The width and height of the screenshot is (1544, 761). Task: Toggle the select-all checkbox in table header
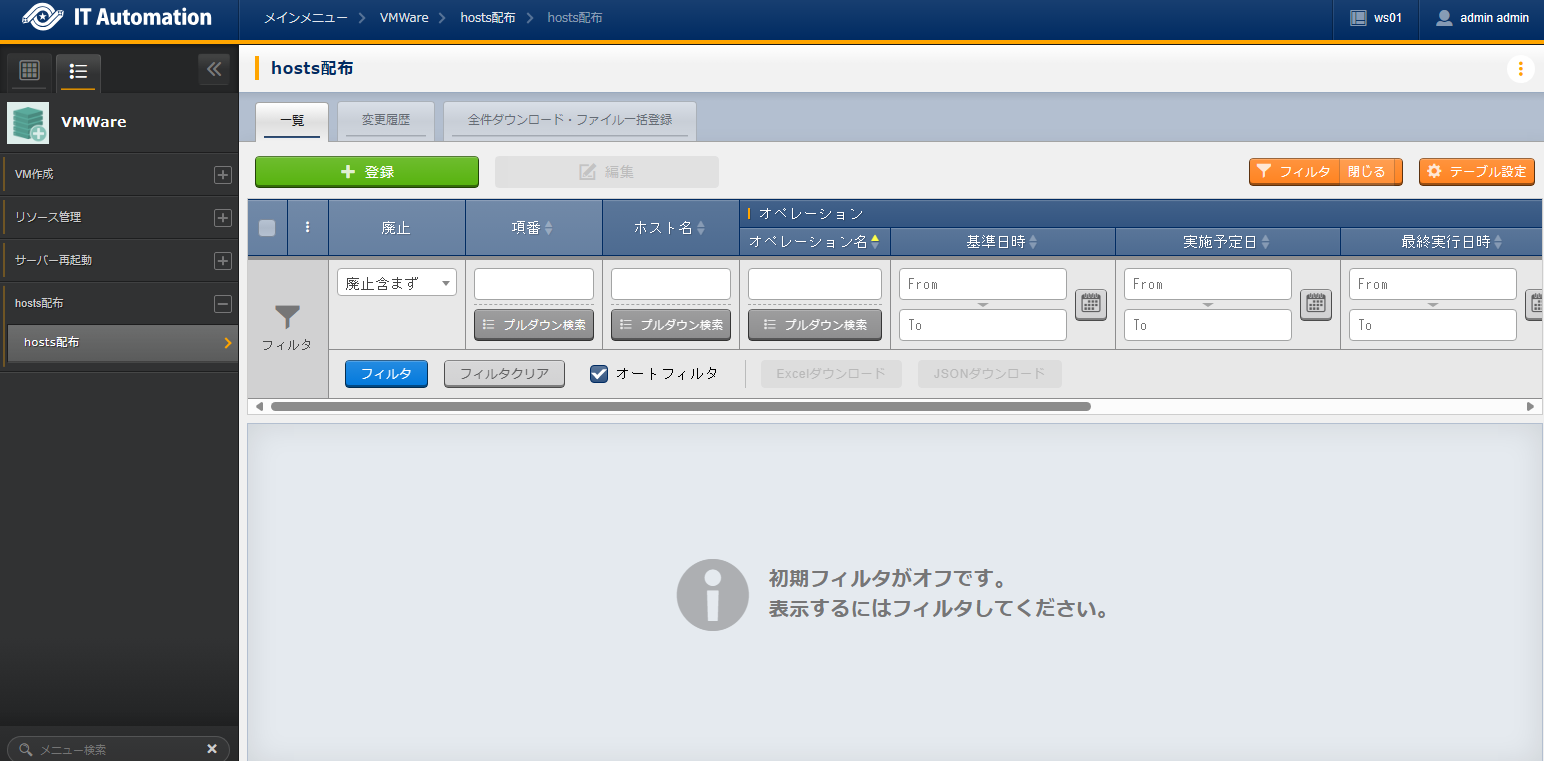pyautogui.click(x=267, y=227)
